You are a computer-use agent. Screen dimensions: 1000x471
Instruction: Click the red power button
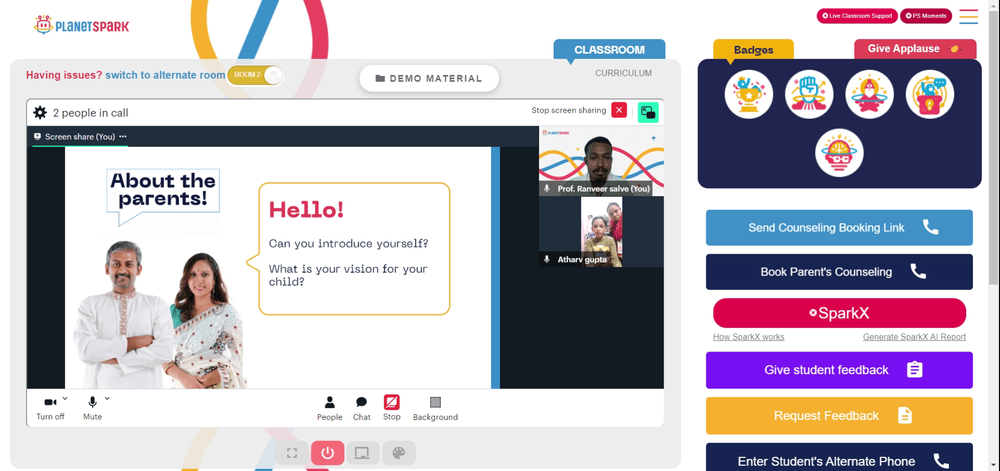click(x=328, y=453)
